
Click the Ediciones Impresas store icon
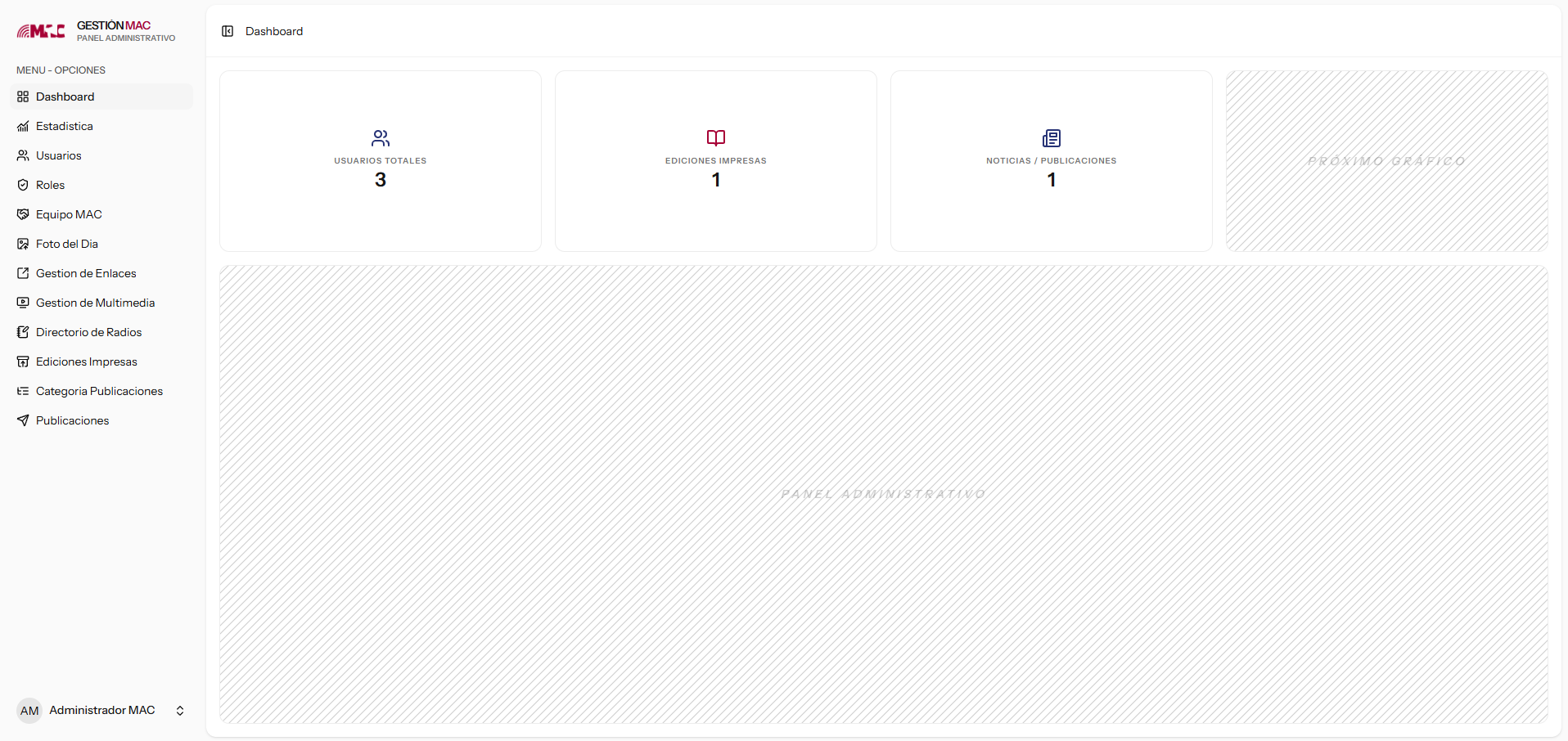[x=23, y=362]
